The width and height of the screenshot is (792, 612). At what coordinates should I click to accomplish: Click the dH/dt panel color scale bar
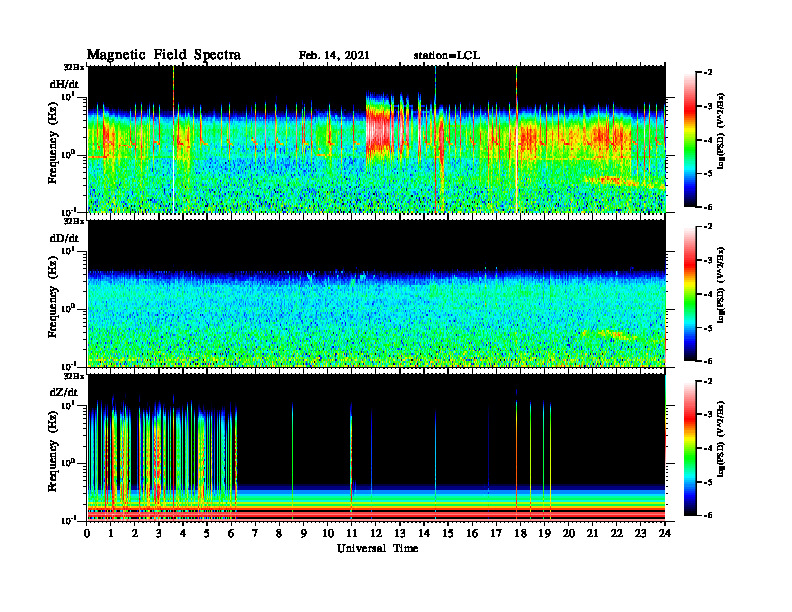tap(690, 140)
